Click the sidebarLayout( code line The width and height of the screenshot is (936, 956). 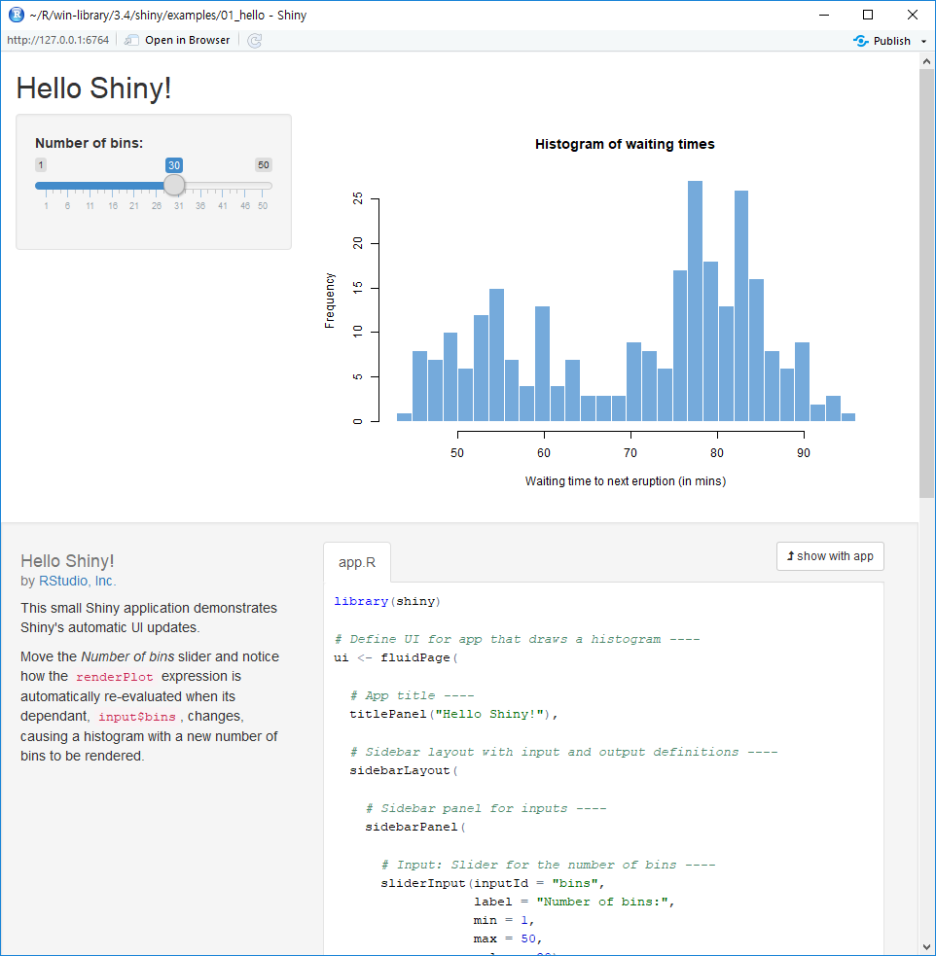[x=404, y=770]
